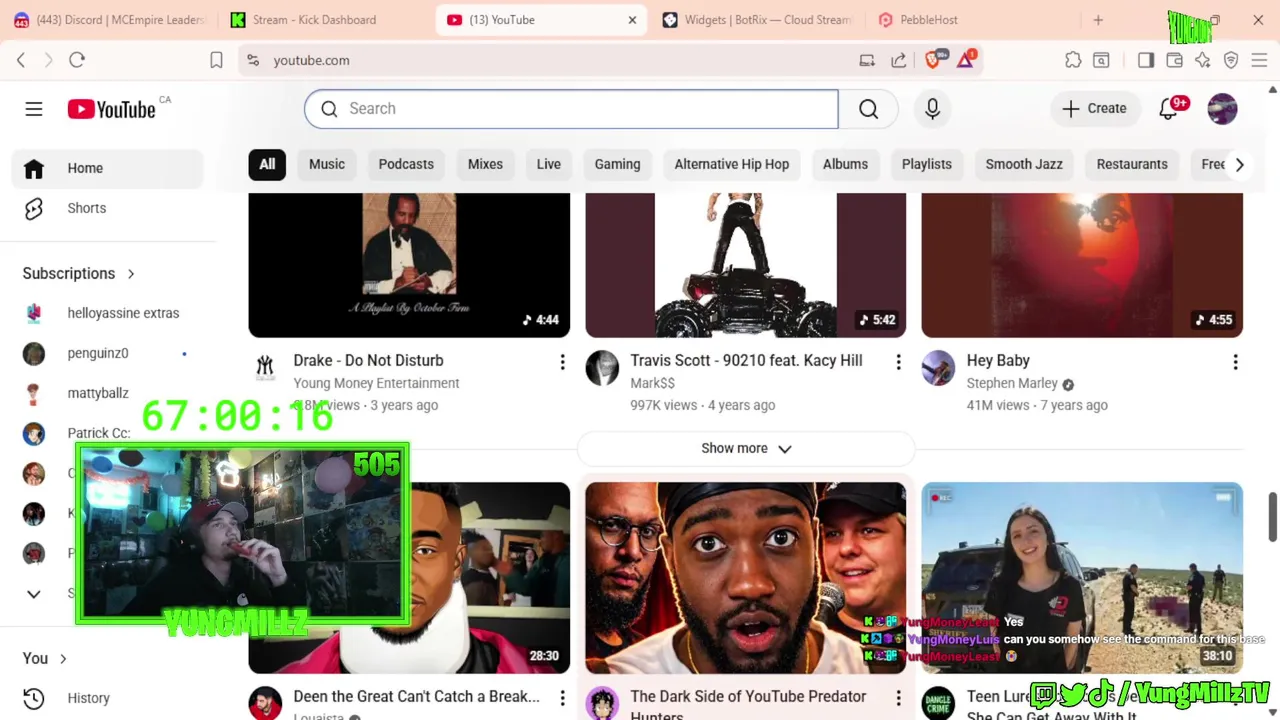
Task: Click the page vertical scrollbar thumb
Action: [x=1272, y=516]
